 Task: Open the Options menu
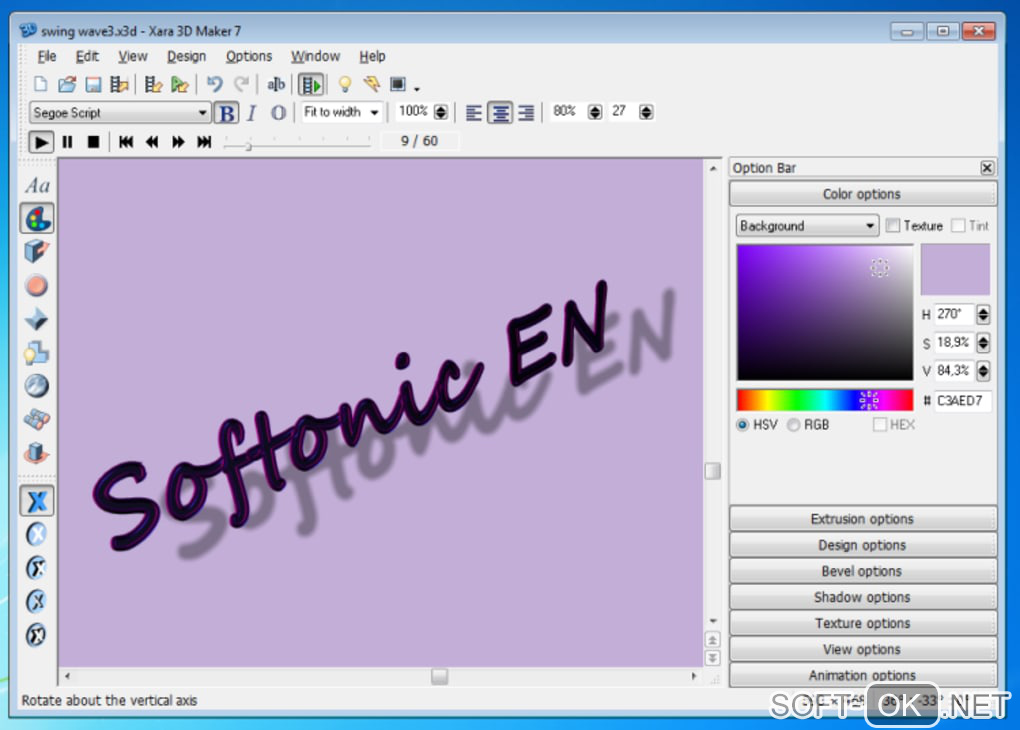pyautogui.click(x=248, y=57)
